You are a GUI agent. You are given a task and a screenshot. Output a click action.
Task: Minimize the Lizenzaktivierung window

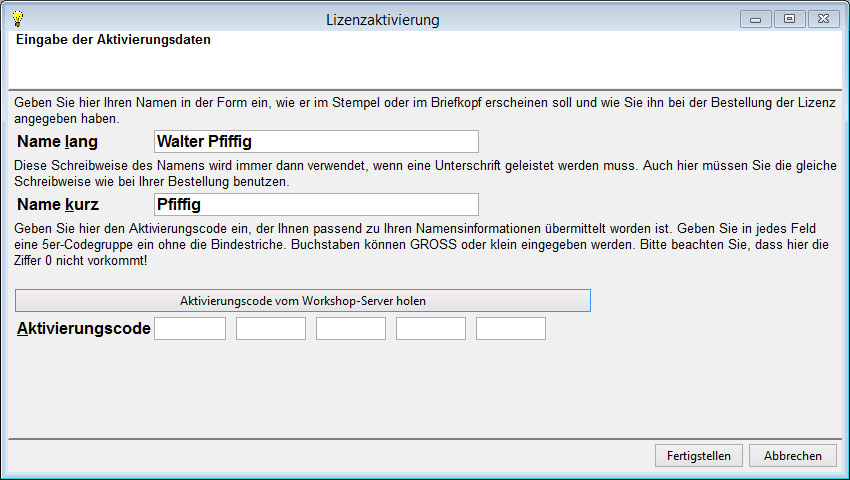pos(755,19)
